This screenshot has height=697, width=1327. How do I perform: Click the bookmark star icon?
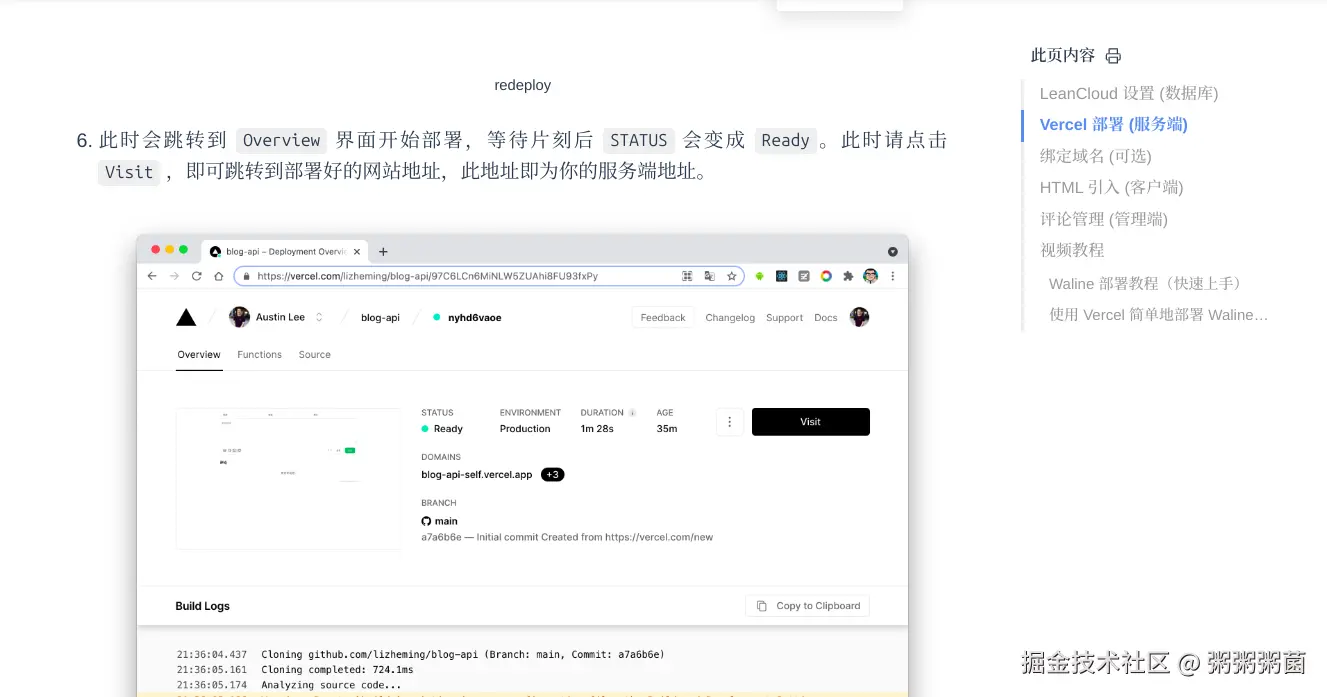tap(731, 276)
